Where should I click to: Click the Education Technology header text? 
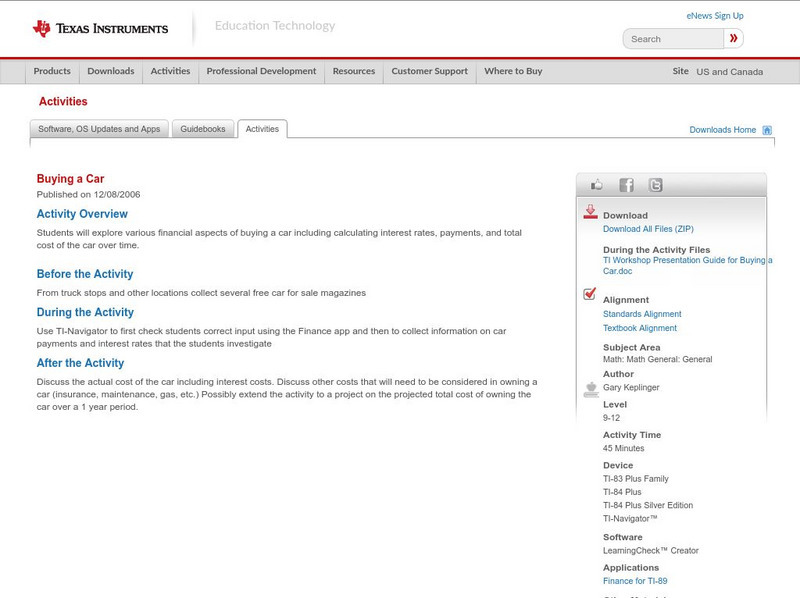pyautogui.click(x=275, y=26)
